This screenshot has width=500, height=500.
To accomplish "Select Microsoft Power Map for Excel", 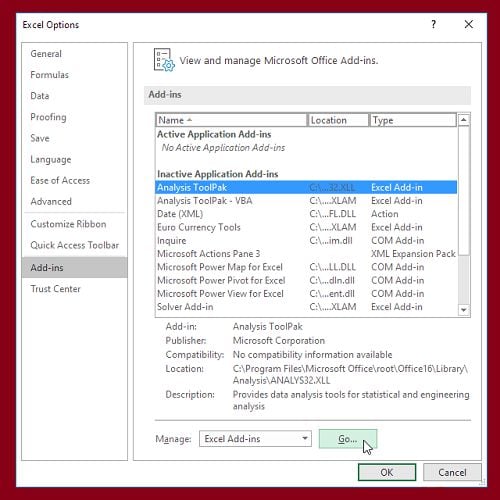I will pos(306,267).
